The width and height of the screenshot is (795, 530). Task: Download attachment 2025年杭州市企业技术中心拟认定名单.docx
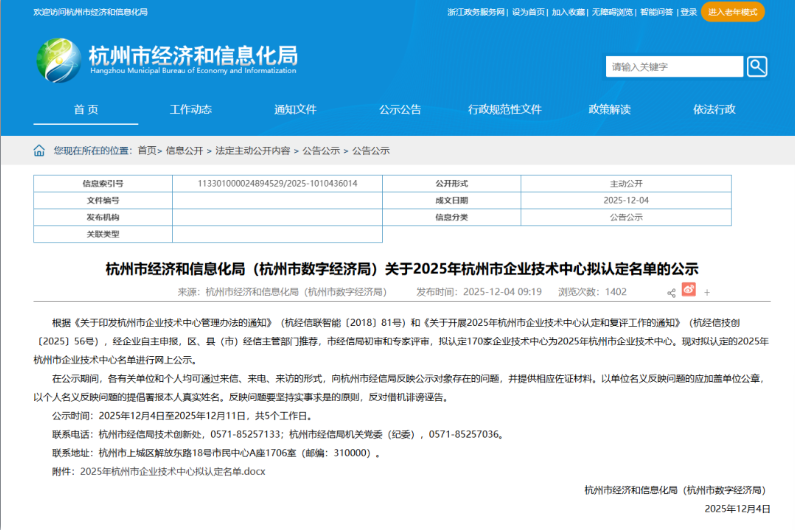click(x=172, y=470)
